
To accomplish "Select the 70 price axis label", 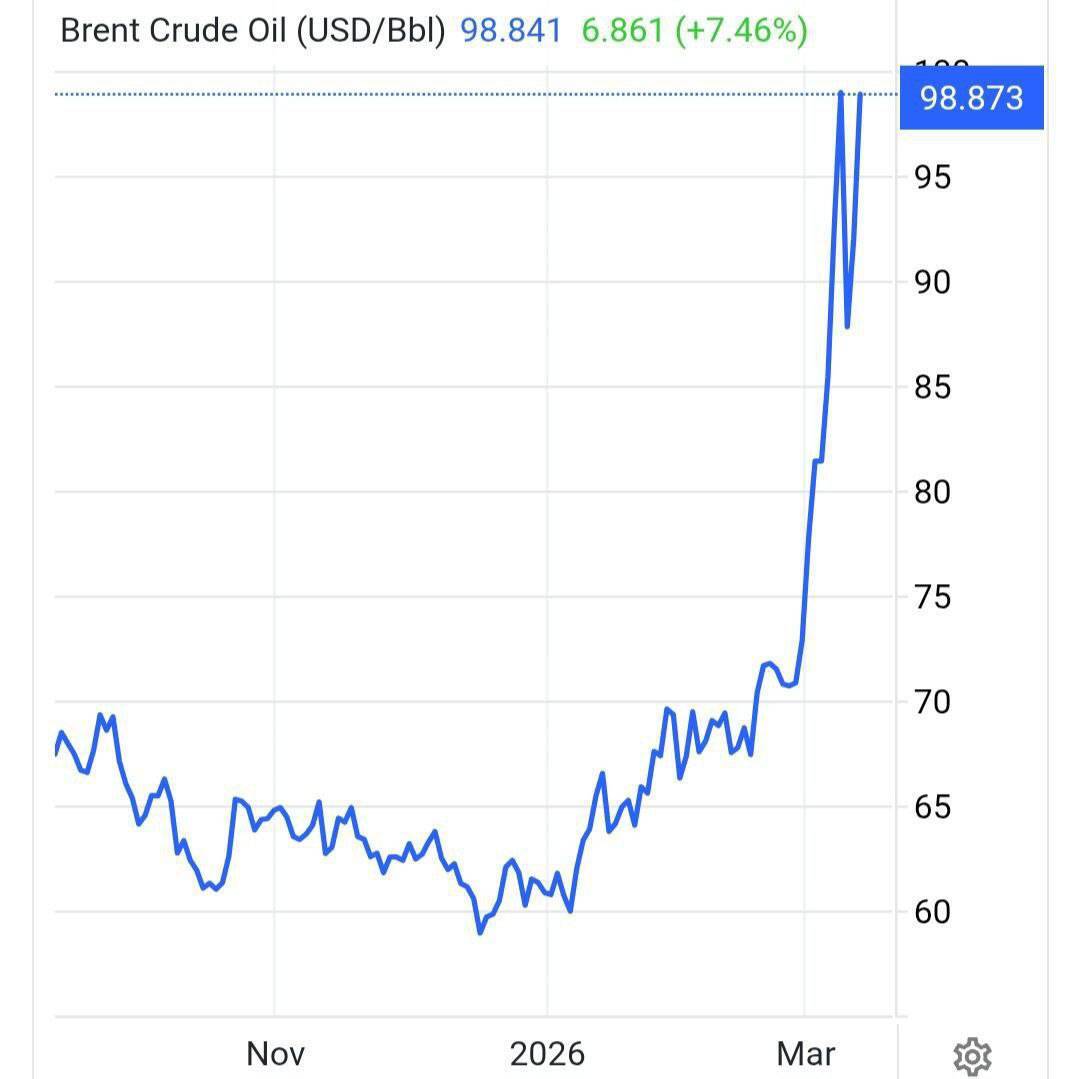I will click(x=932, y=702).
